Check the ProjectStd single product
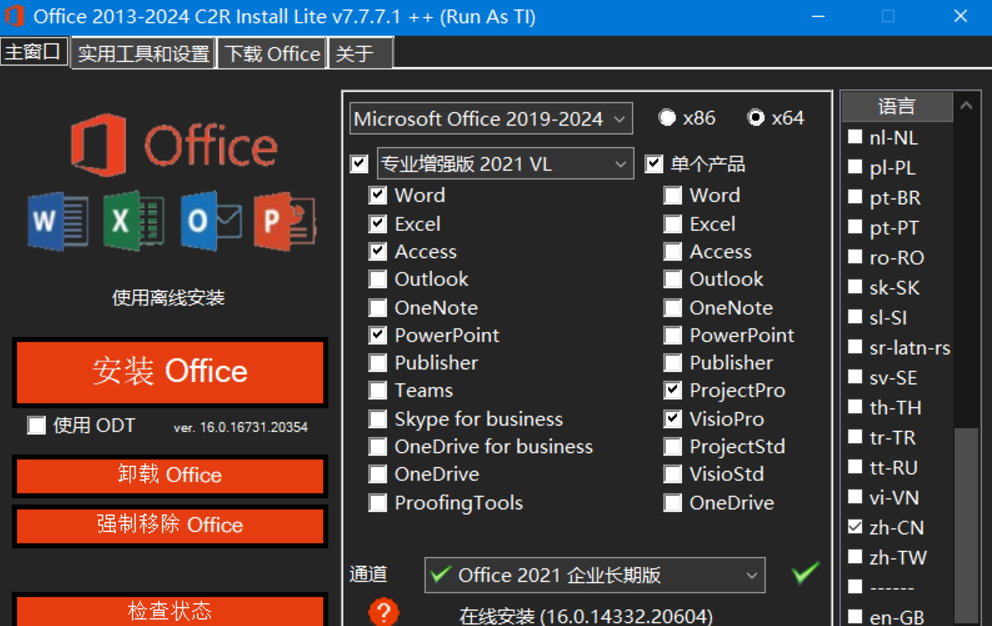 pos(673,446)
